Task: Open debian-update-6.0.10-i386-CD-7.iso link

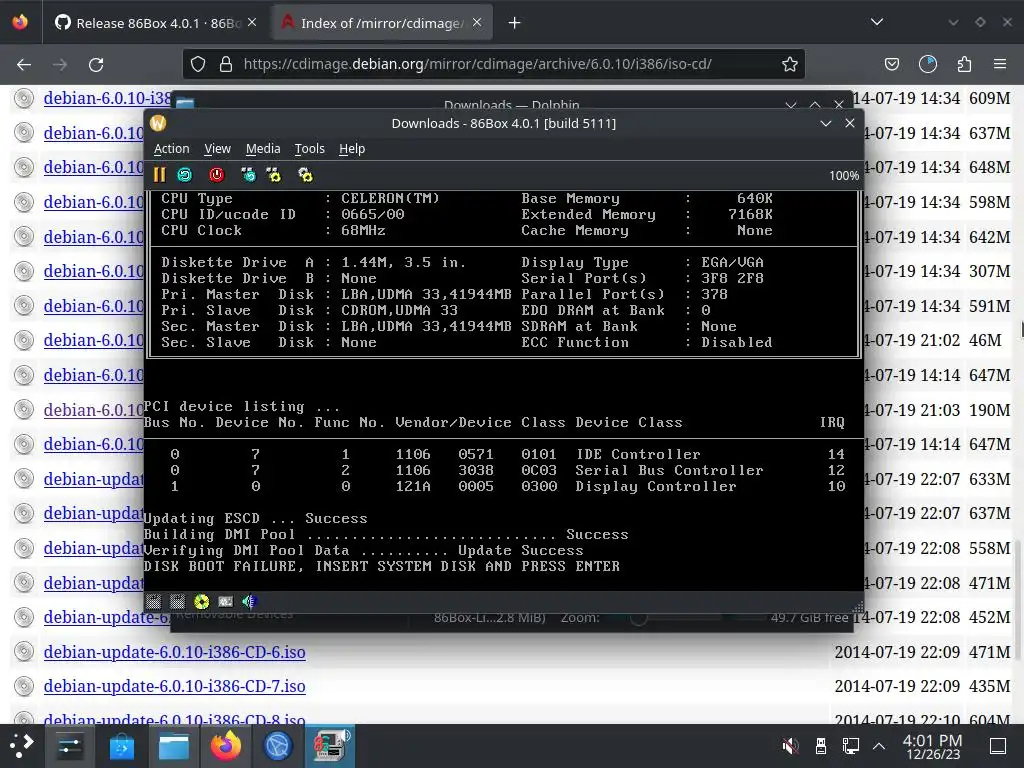Action: 174,686
